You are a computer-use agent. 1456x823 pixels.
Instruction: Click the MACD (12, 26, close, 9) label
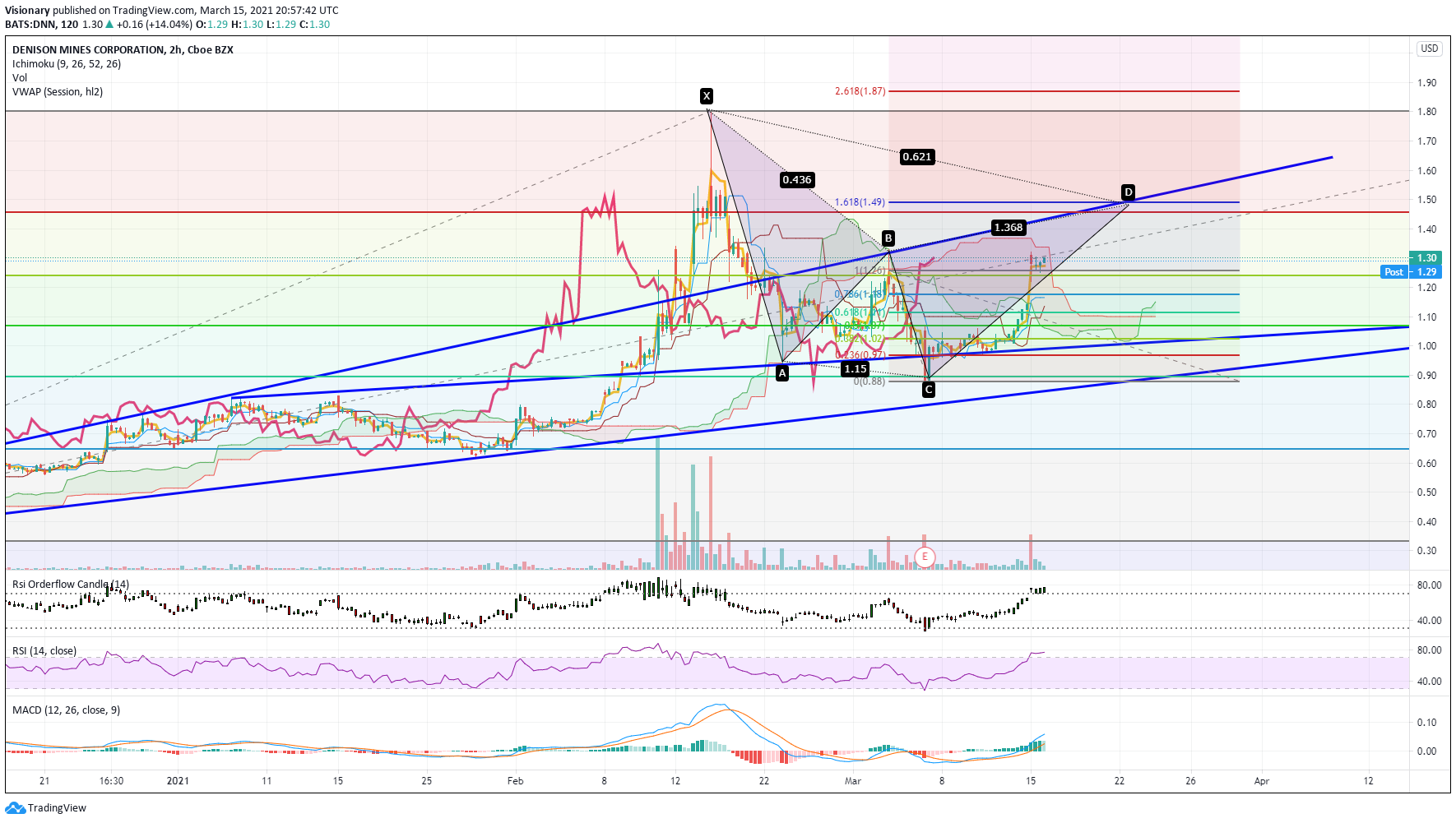coord(66,710)
